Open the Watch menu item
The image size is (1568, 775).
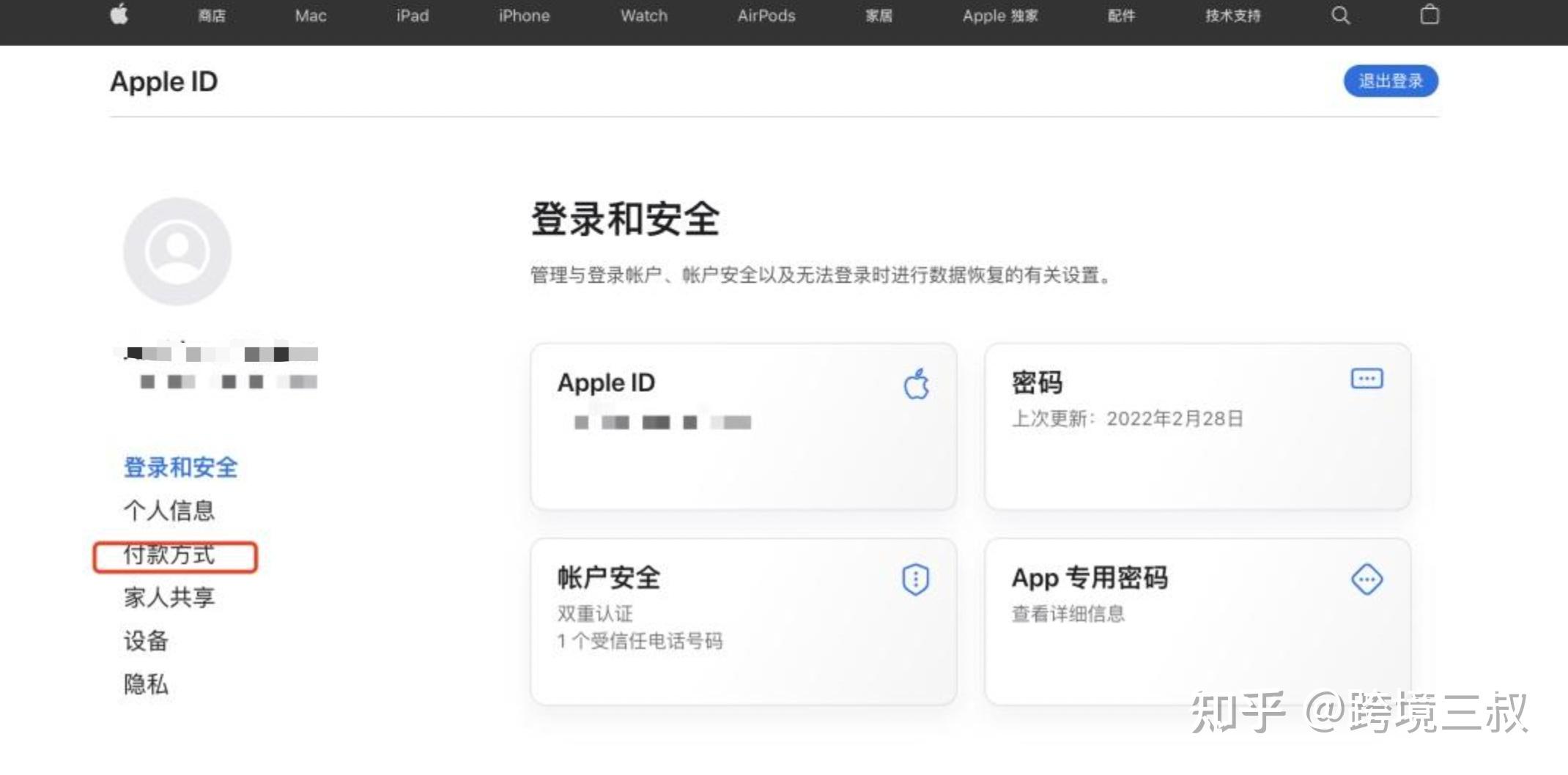tap(644, 15)
